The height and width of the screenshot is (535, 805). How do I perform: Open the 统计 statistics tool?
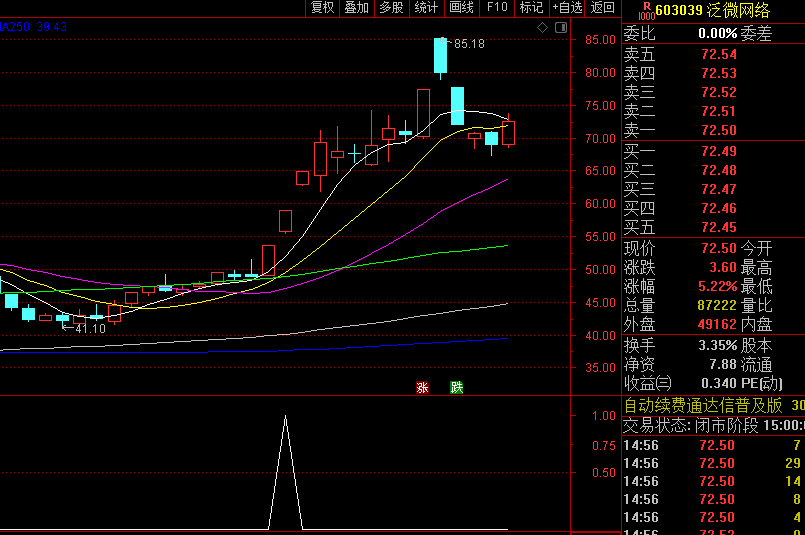click(426, 8)
